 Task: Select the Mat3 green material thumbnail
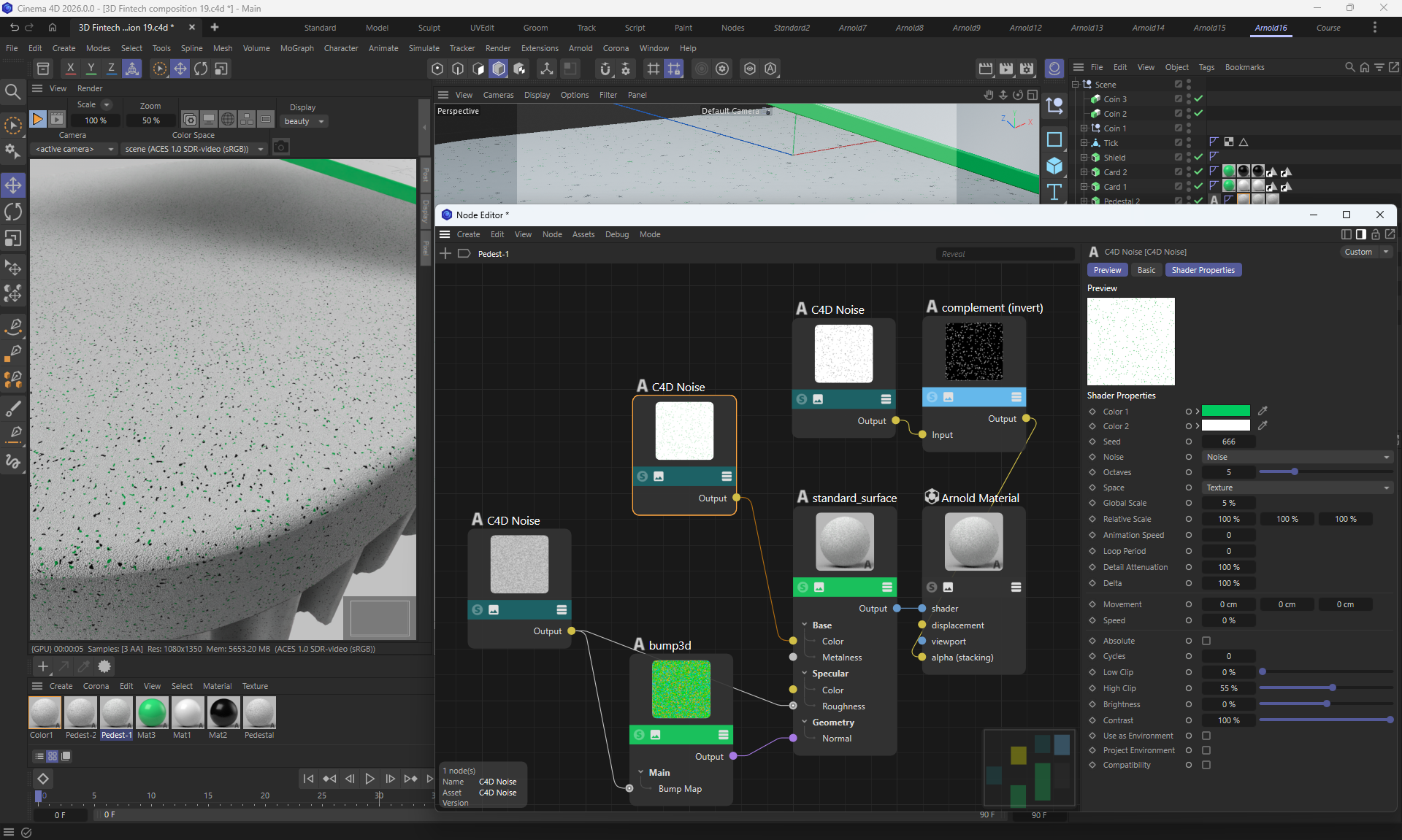point(152,713)
